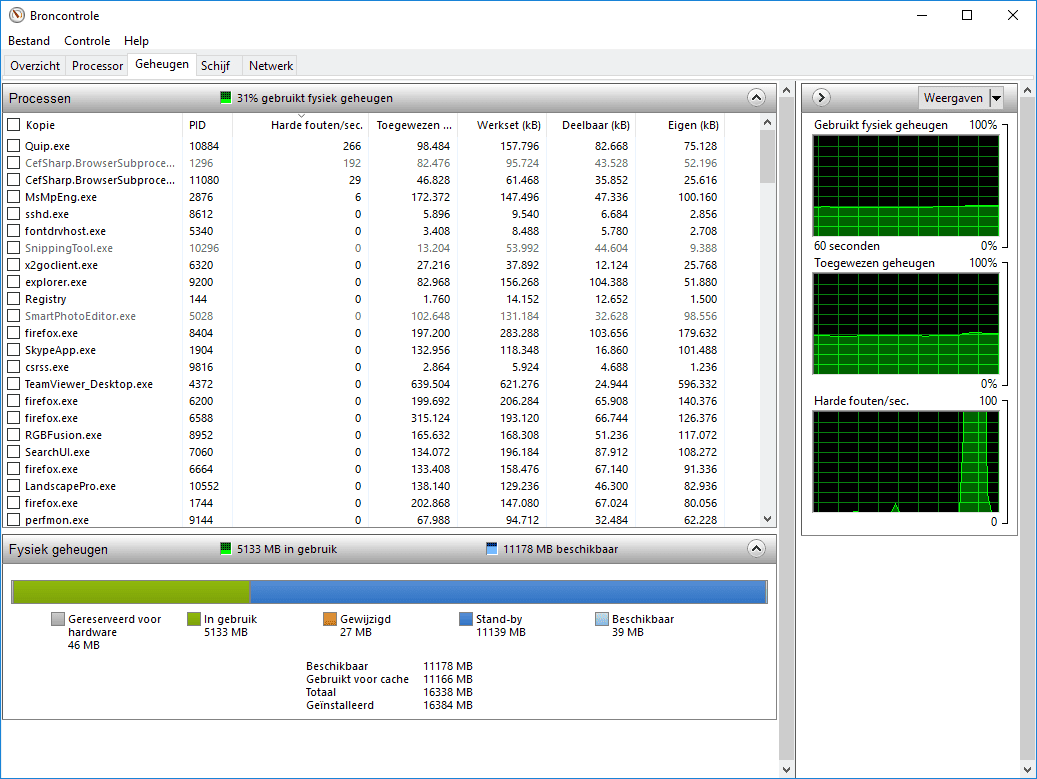Image resolution: width=1037 pixels, height=779 pixels.
Task: Collapse the graphs pane with arrow button
Action: pos(822,97)
